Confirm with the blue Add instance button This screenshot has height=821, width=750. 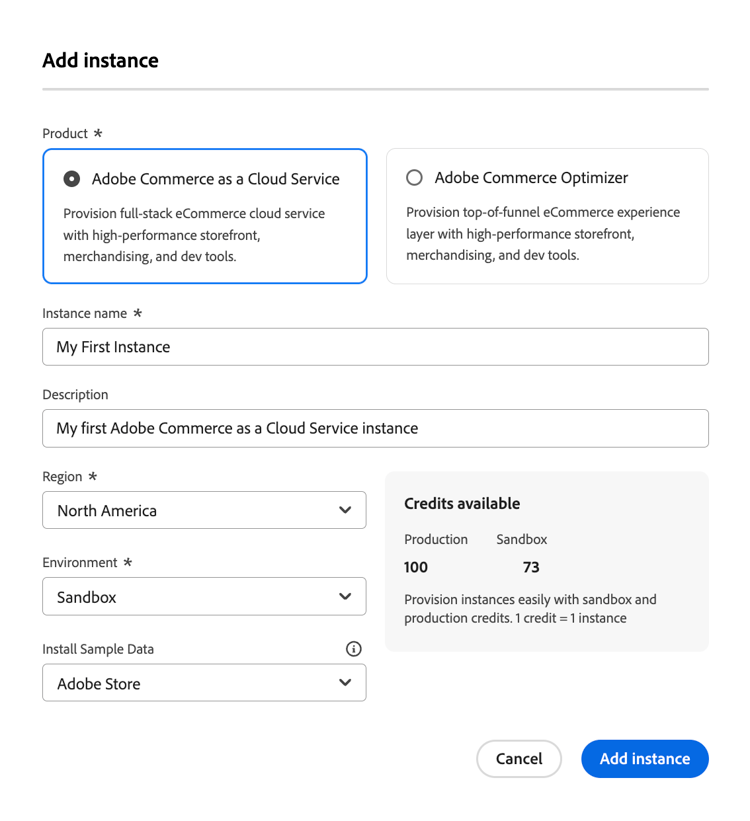click(x=645, y=759)
